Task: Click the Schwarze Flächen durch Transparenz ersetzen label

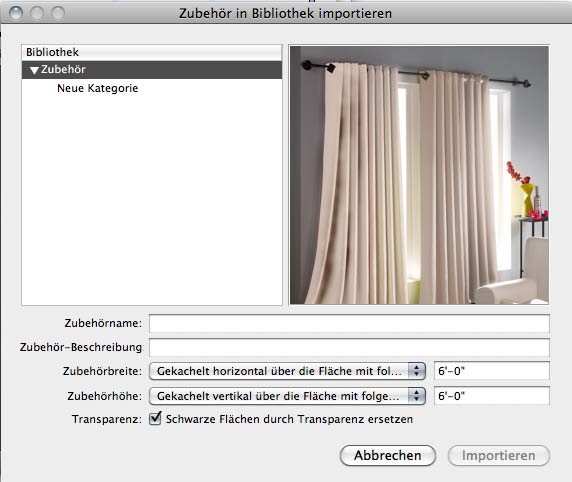Action: point(289,419)
